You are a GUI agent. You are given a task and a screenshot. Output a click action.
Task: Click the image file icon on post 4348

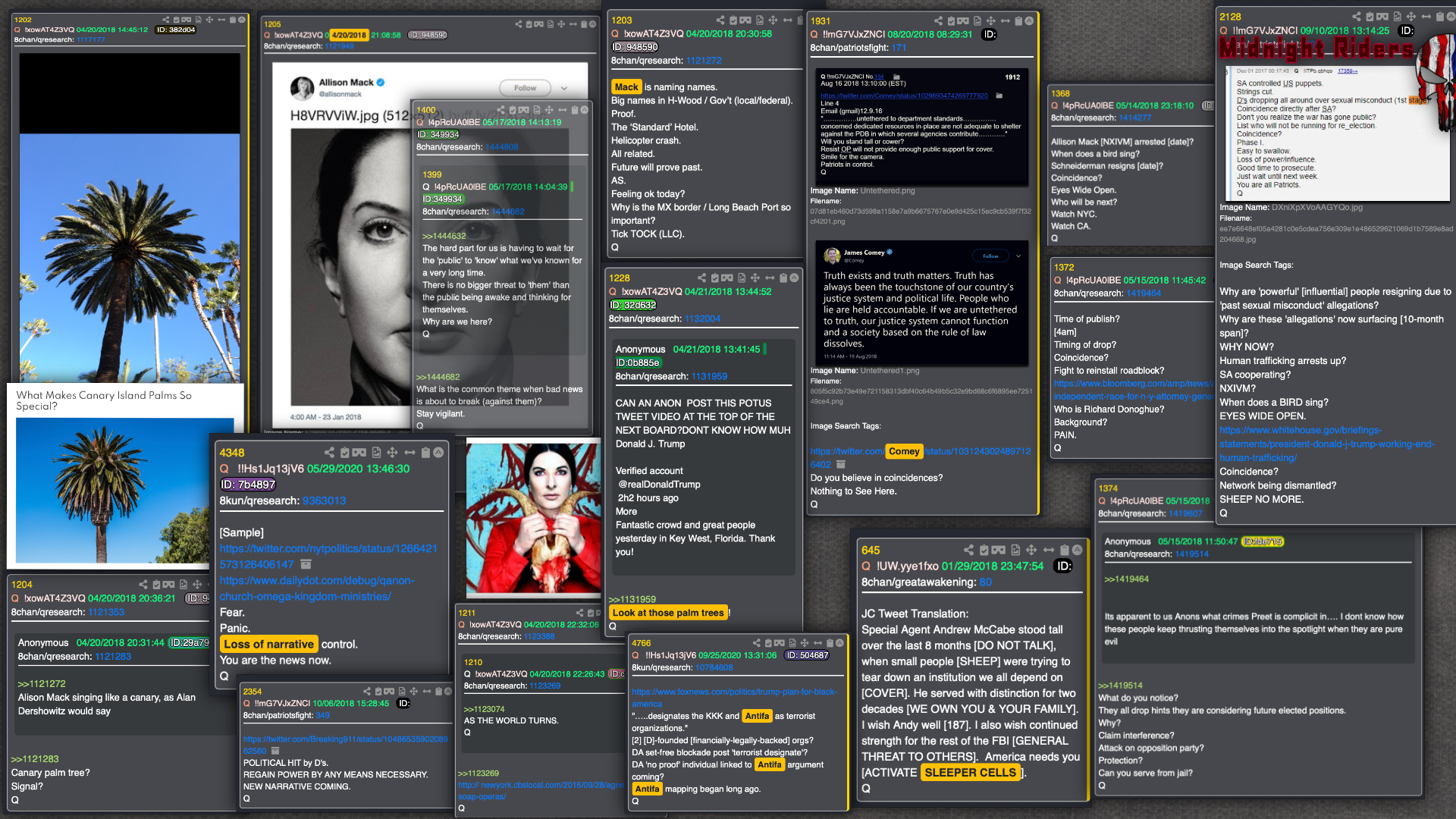click(377, 453)
